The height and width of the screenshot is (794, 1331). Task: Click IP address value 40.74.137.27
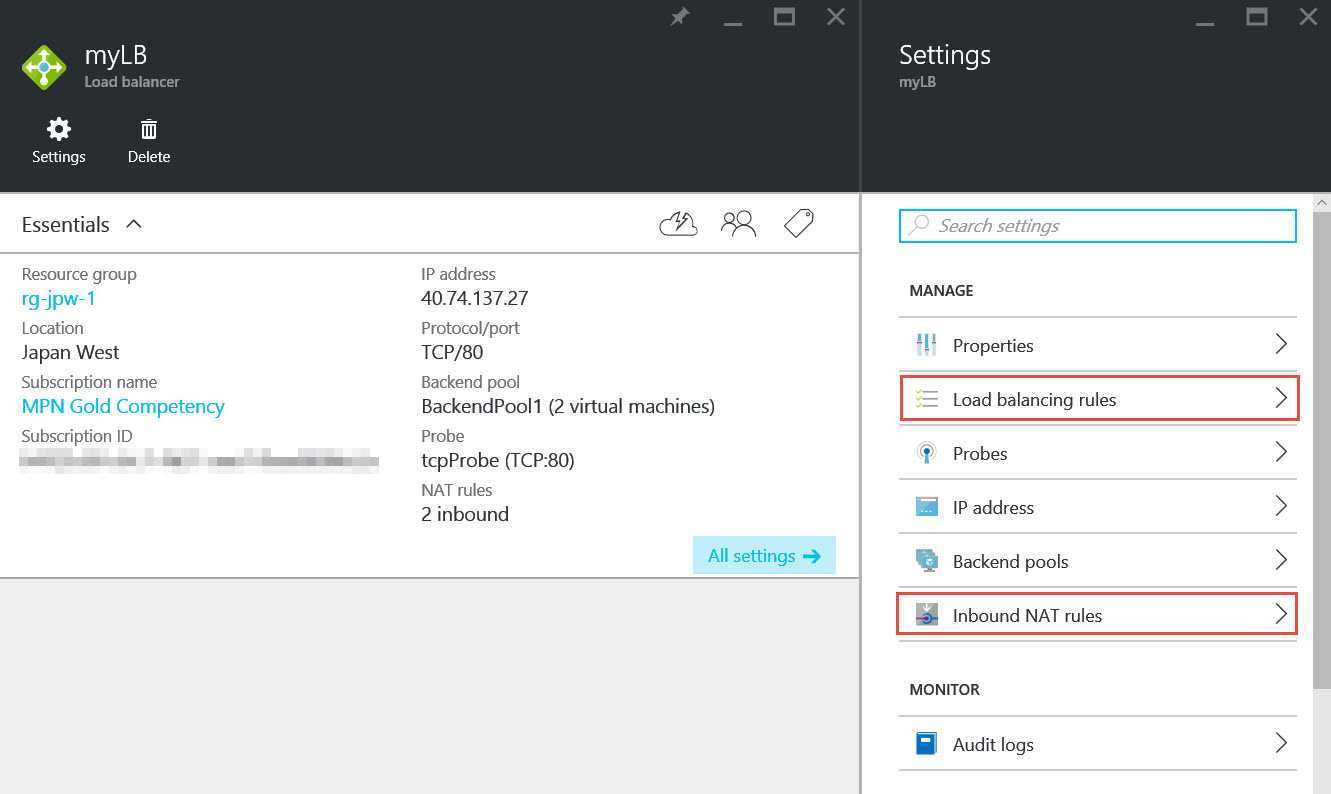[475, 298]
